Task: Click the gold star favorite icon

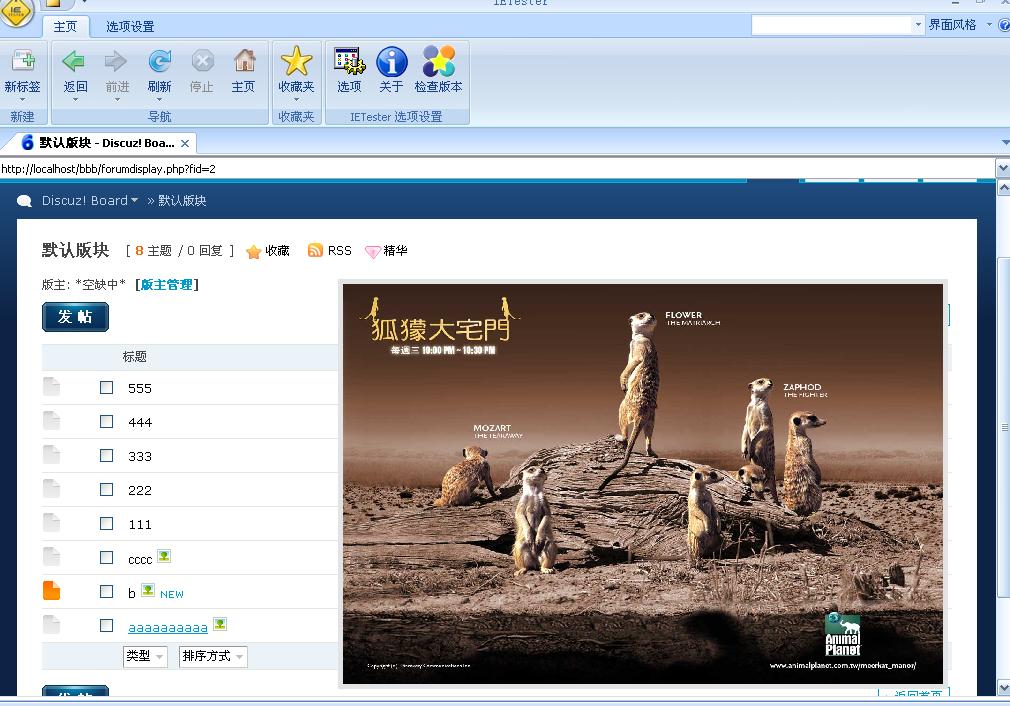Action: pyautogui.click(x=254, y=252)
